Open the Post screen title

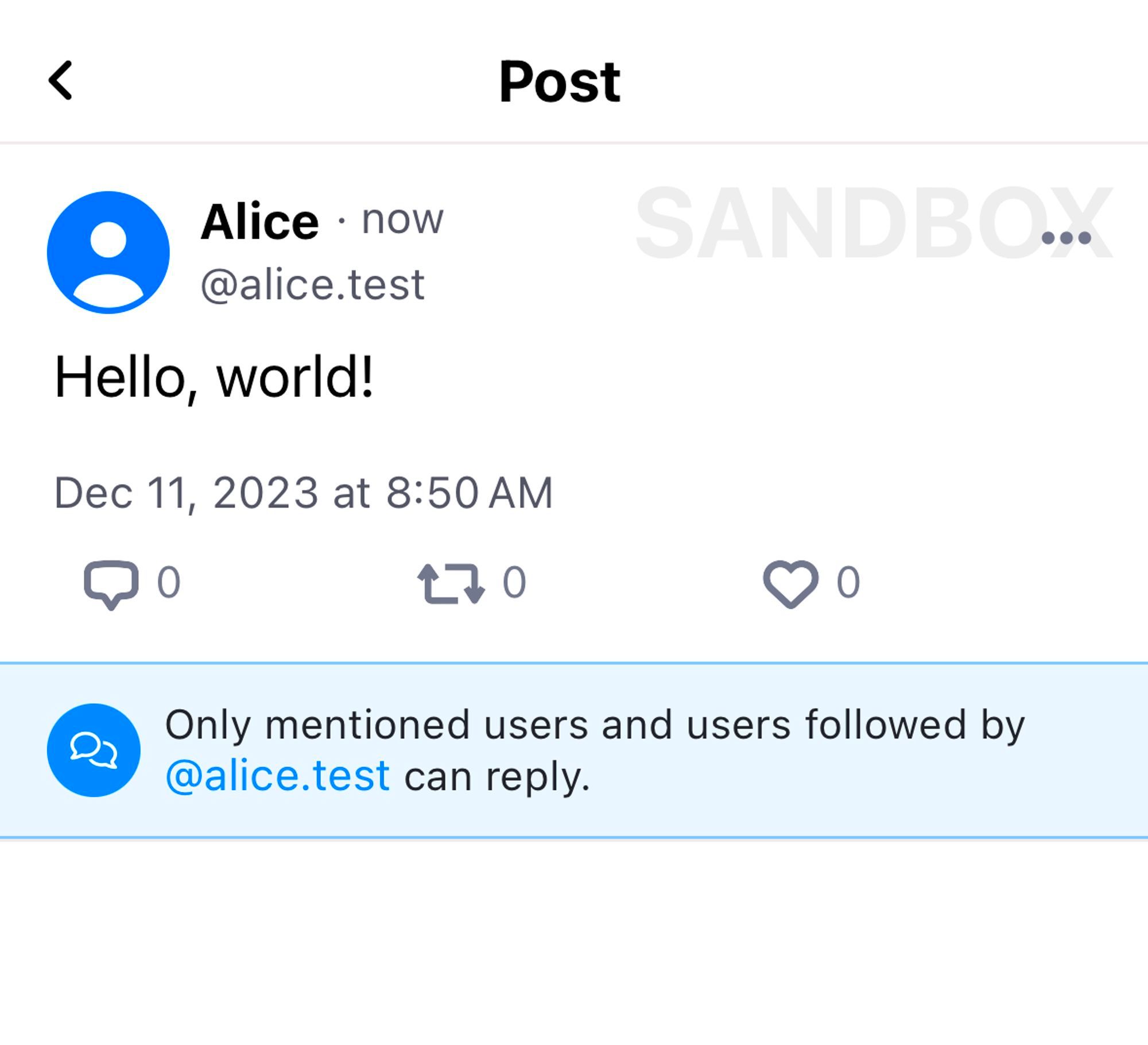pos(560,80)
